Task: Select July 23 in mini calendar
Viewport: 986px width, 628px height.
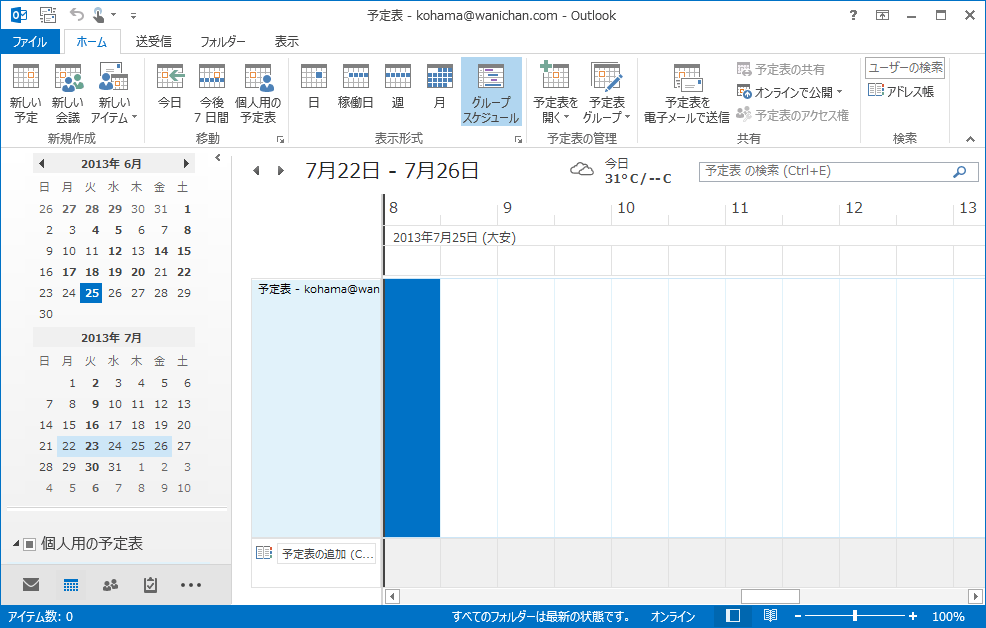Action: click(x=92, y=446)
